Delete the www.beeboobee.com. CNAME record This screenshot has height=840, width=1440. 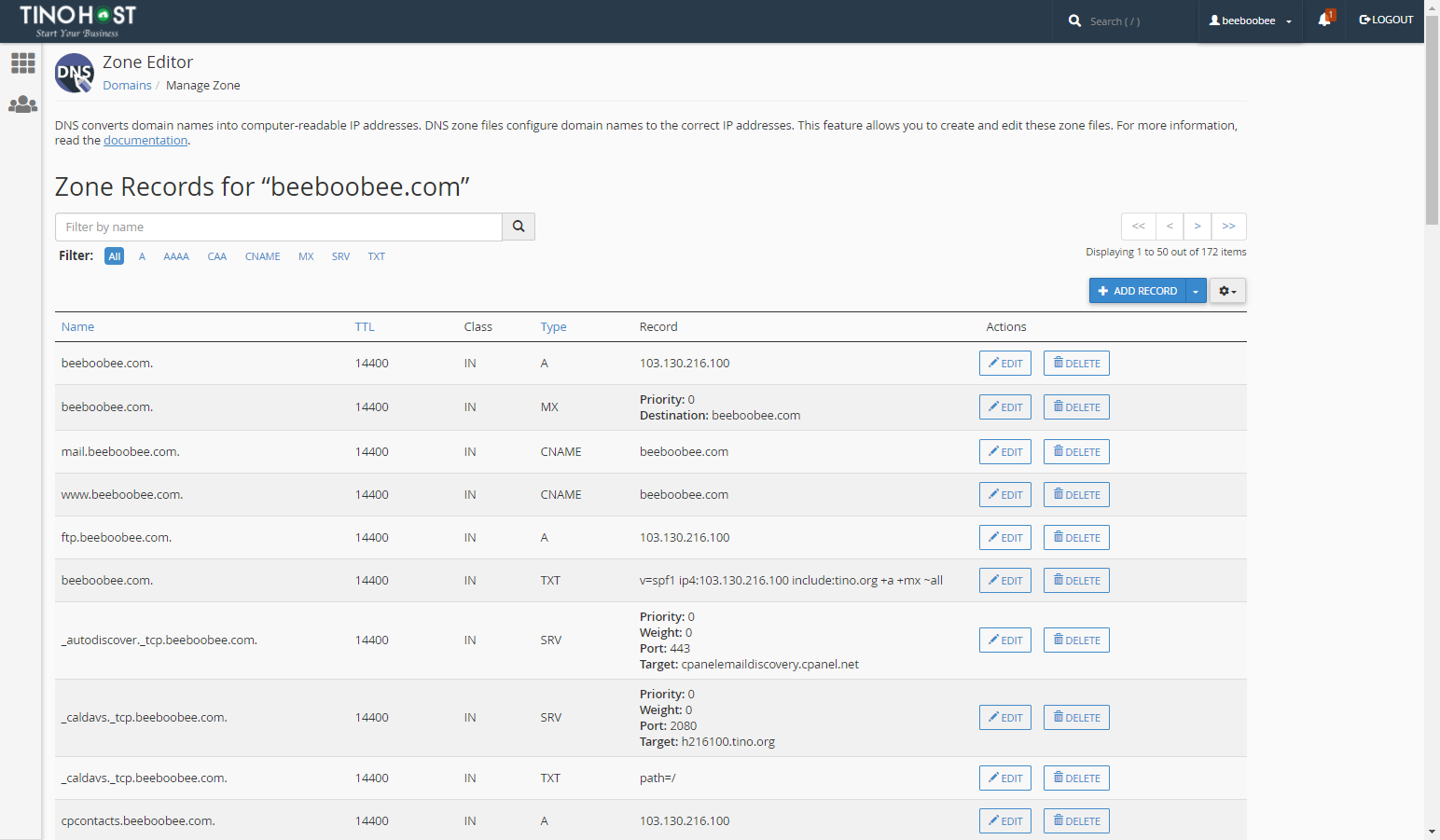point(1076,495)
